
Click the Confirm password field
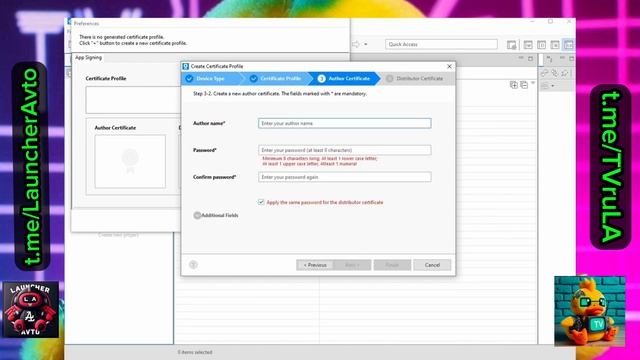coord(344,177)
